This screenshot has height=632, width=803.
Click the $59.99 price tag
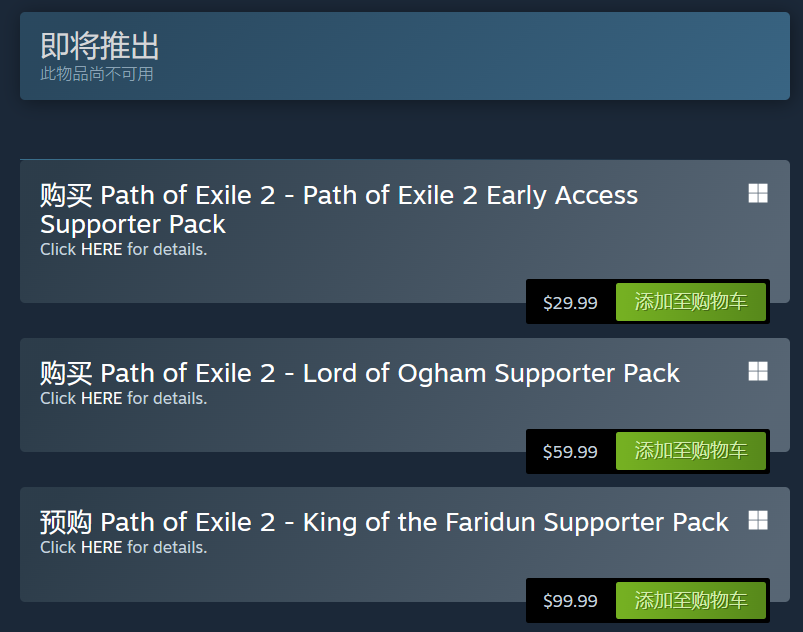pos(570,452)
